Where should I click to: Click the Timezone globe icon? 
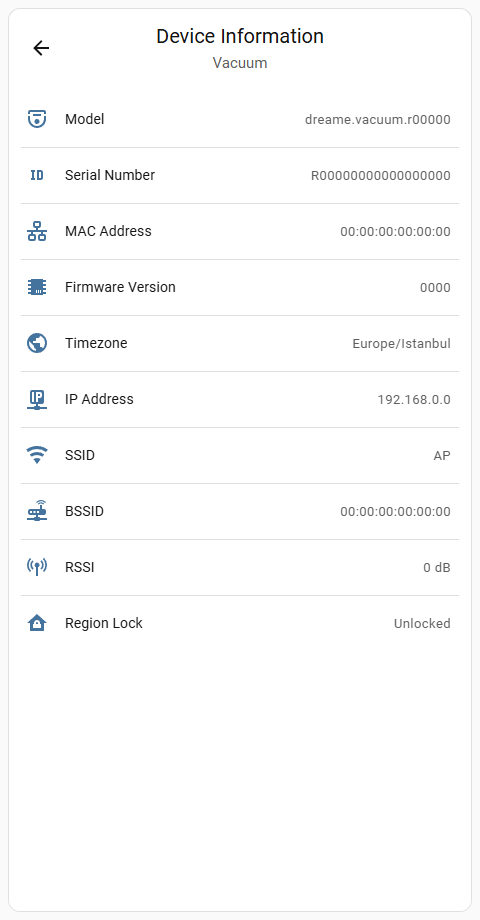coord(37,343)
